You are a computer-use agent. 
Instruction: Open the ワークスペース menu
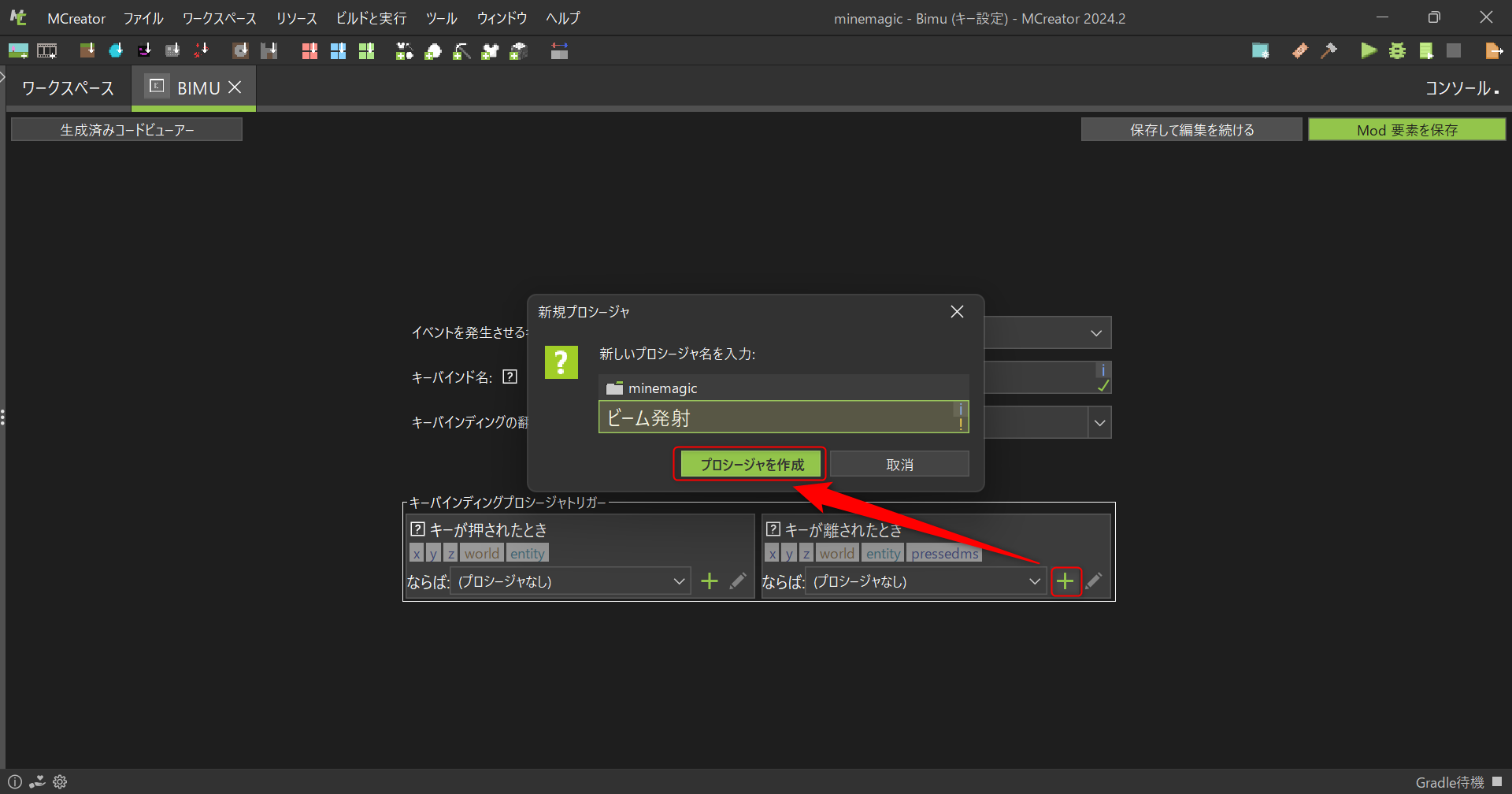coord(220,18)
